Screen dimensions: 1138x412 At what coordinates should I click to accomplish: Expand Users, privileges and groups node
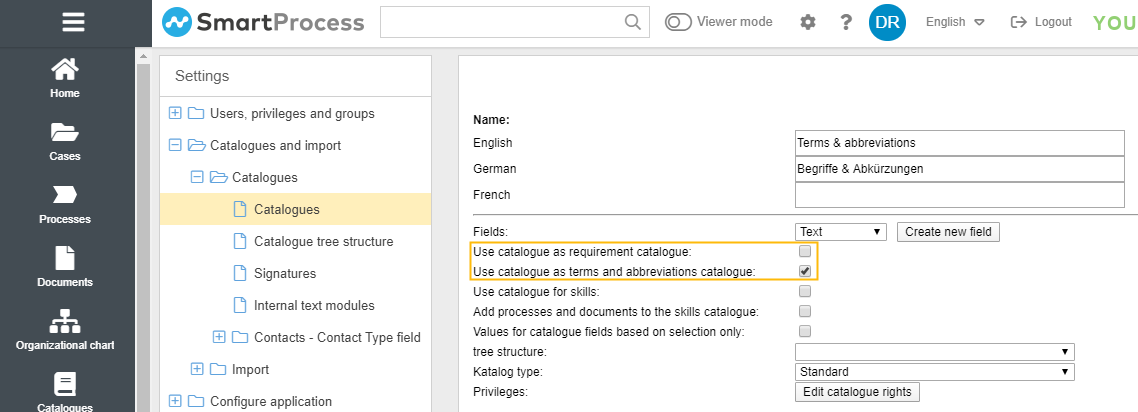coord(176,113)
